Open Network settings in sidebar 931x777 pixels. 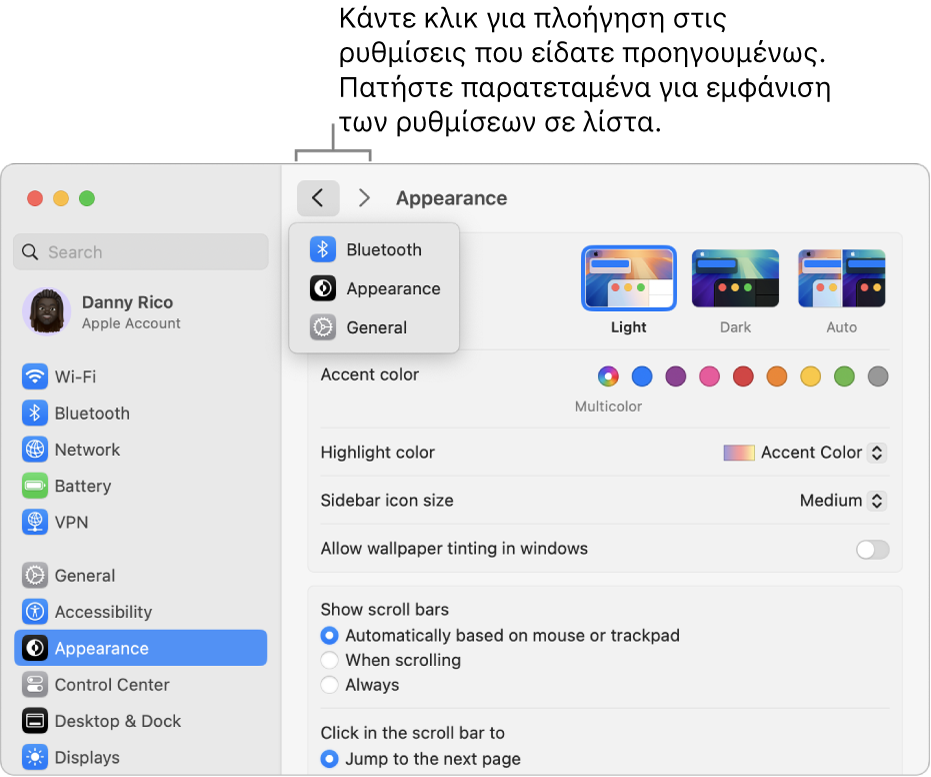(x=141, y=449)
